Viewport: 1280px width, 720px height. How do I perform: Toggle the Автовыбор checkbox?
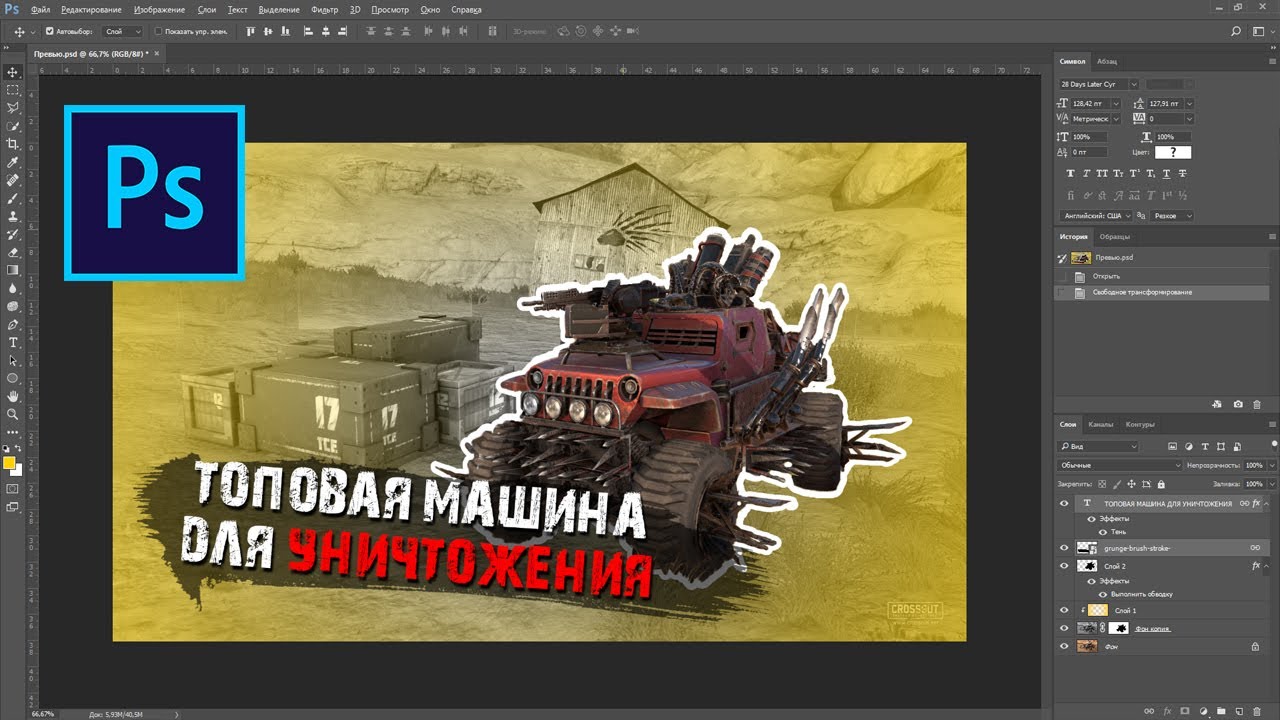pyautogui.click(x=50, y=31)
